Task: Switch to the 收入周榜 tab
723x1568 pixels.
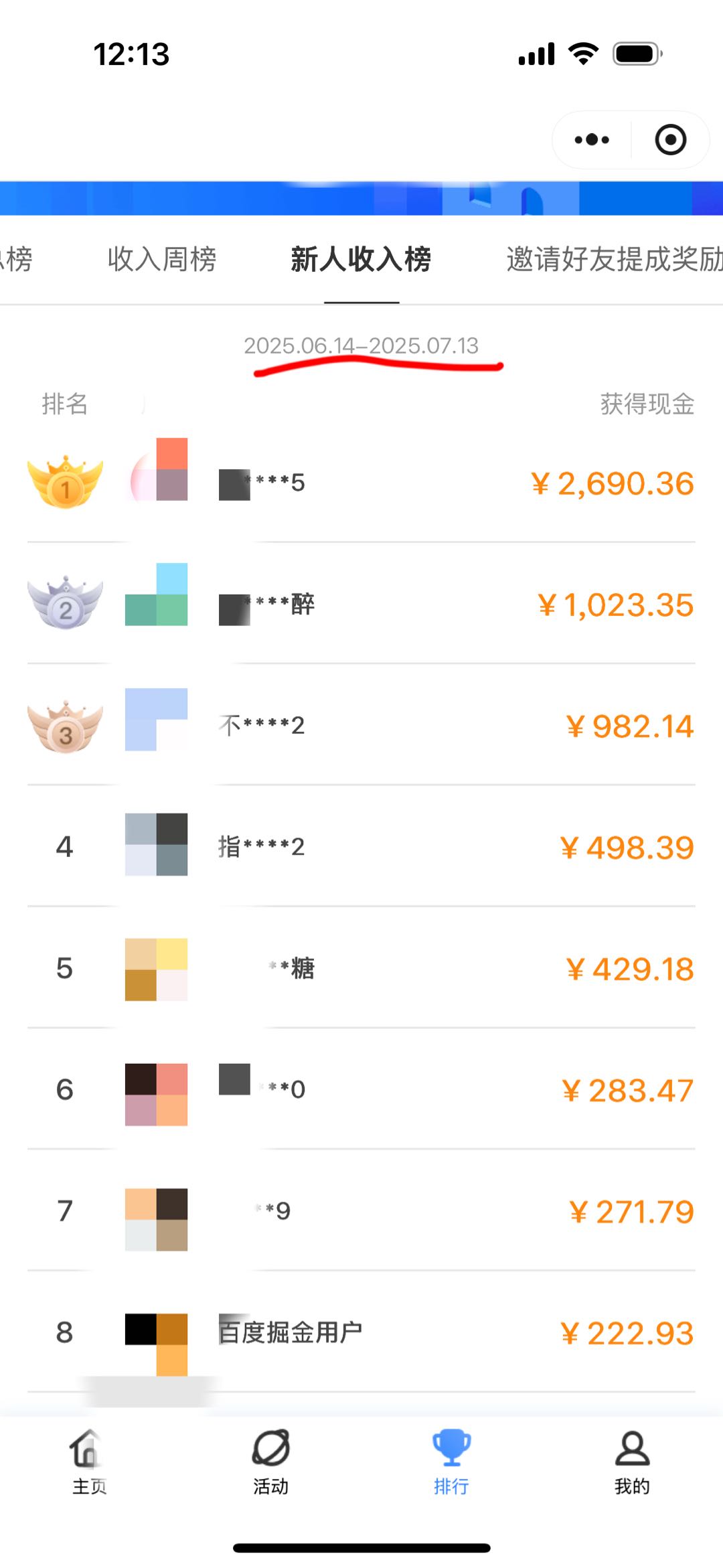Action: 162,259
